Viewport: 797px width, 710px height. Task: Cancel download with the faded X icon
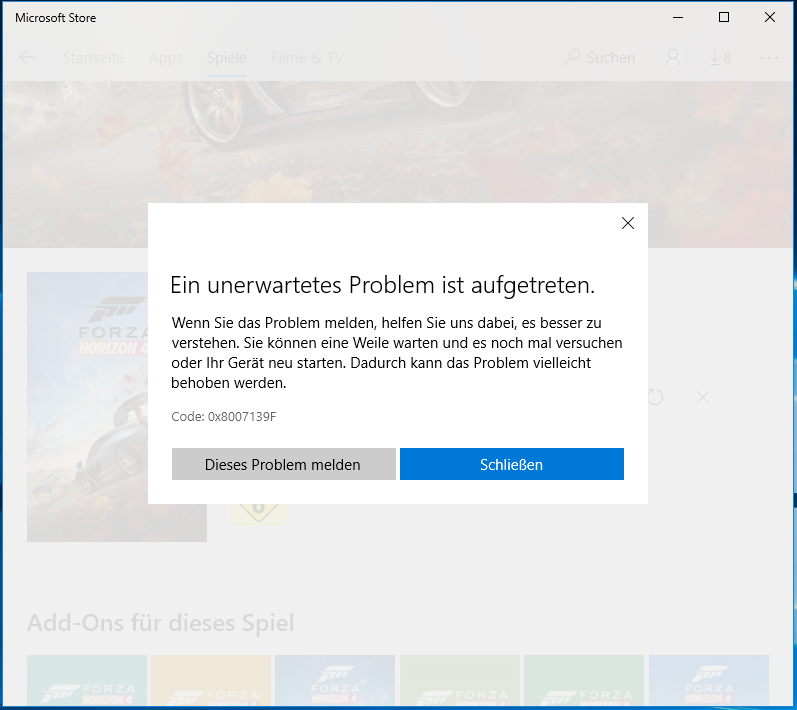[x=703, y=397]
